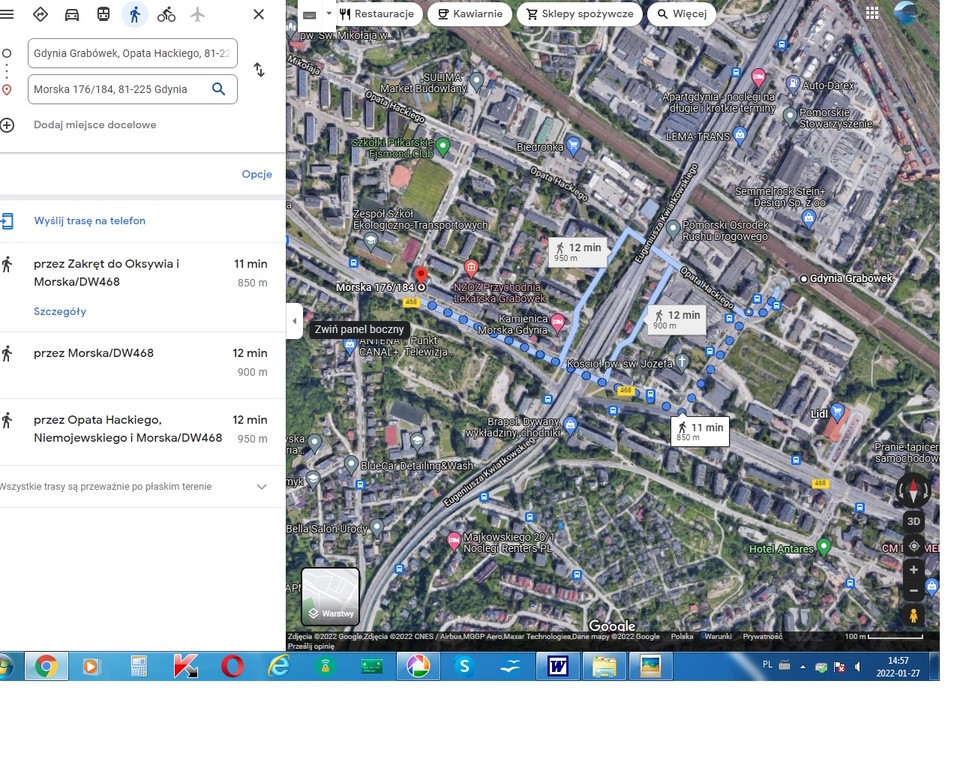Open Opera browser from the taskbar
960x768 pixels.
coord(232,666)
